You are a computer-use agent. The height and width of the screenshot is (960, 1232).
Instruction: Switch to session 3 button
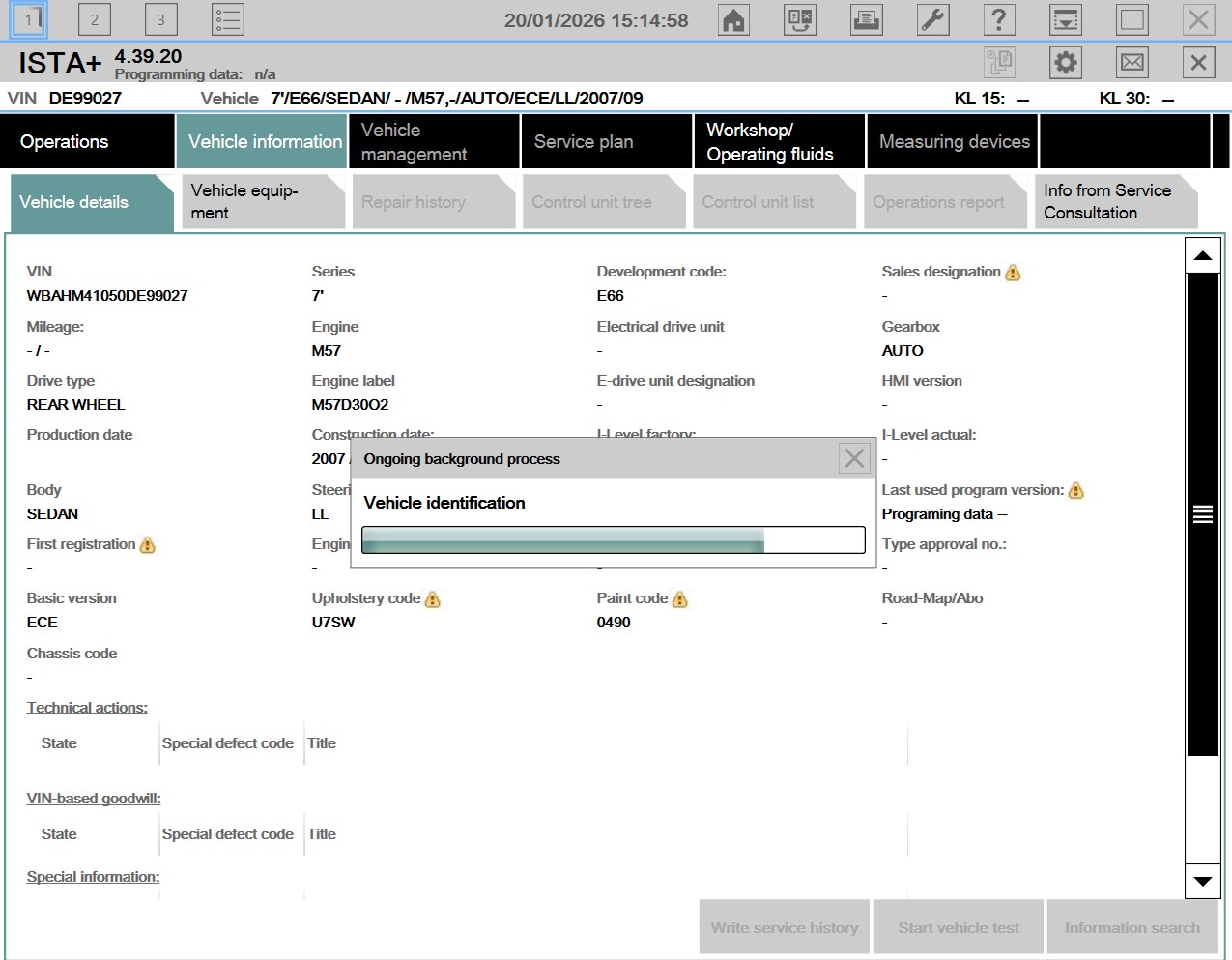click(x=160, y=19)
